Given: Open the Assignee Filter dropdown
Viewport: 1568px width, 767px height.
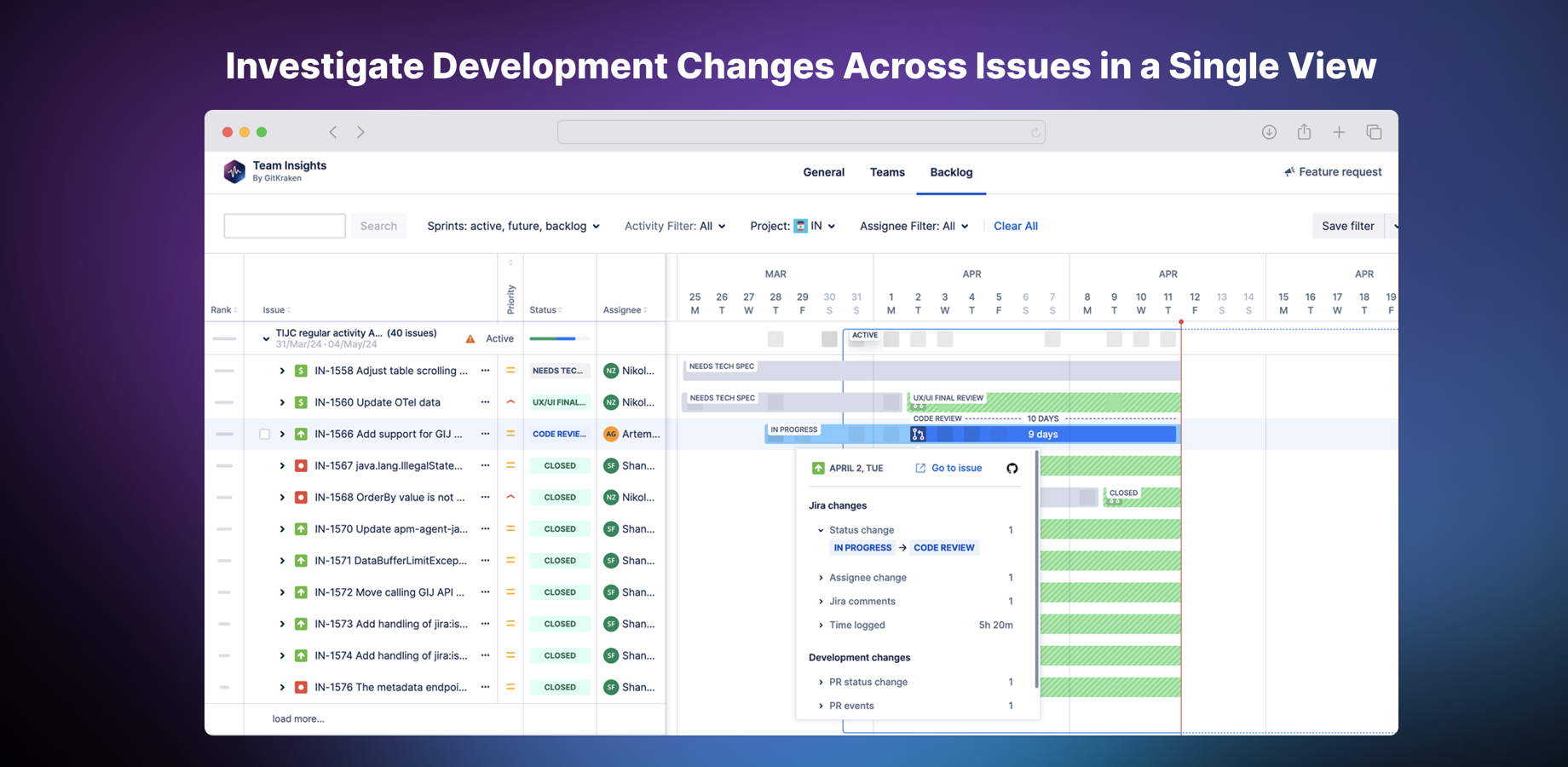Looking at the screenshot, I should point(914,226).
